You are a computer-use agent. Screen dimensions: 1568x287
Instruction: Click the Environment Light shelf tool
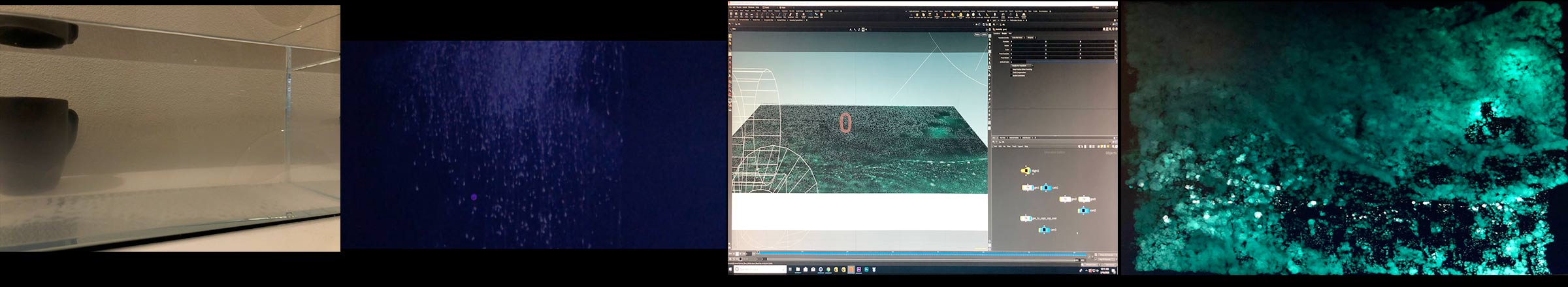961,16
